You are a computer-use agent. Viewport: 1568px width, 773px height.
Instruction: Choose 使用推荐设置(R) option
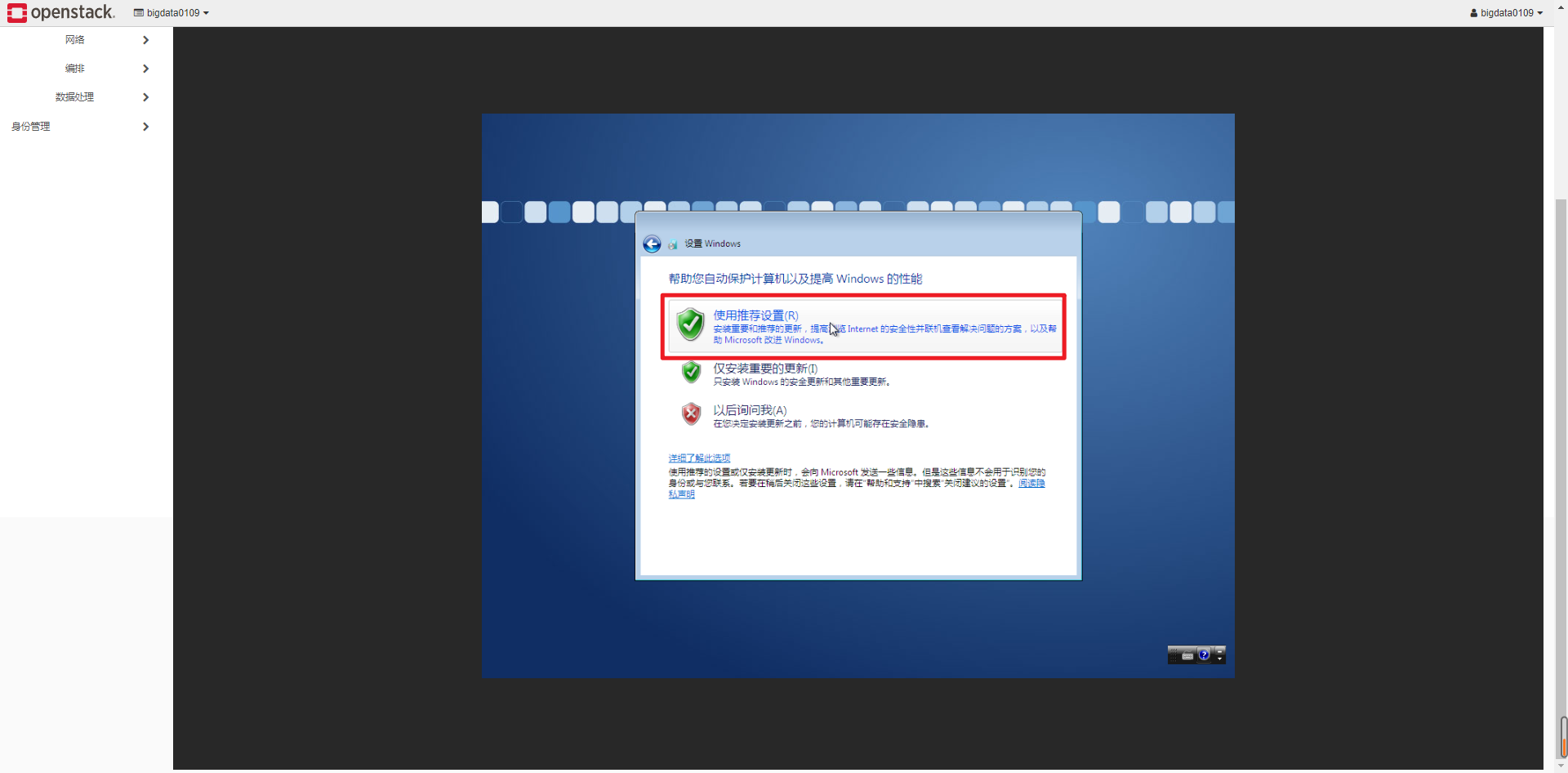pyautogui.click(x=864, y=327)
